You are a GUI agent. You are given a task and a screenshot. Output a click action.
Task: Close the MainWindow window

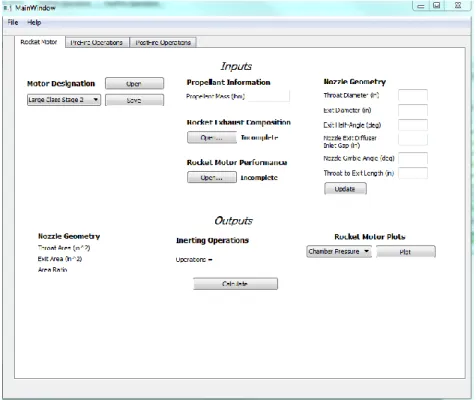click(458, 6)
